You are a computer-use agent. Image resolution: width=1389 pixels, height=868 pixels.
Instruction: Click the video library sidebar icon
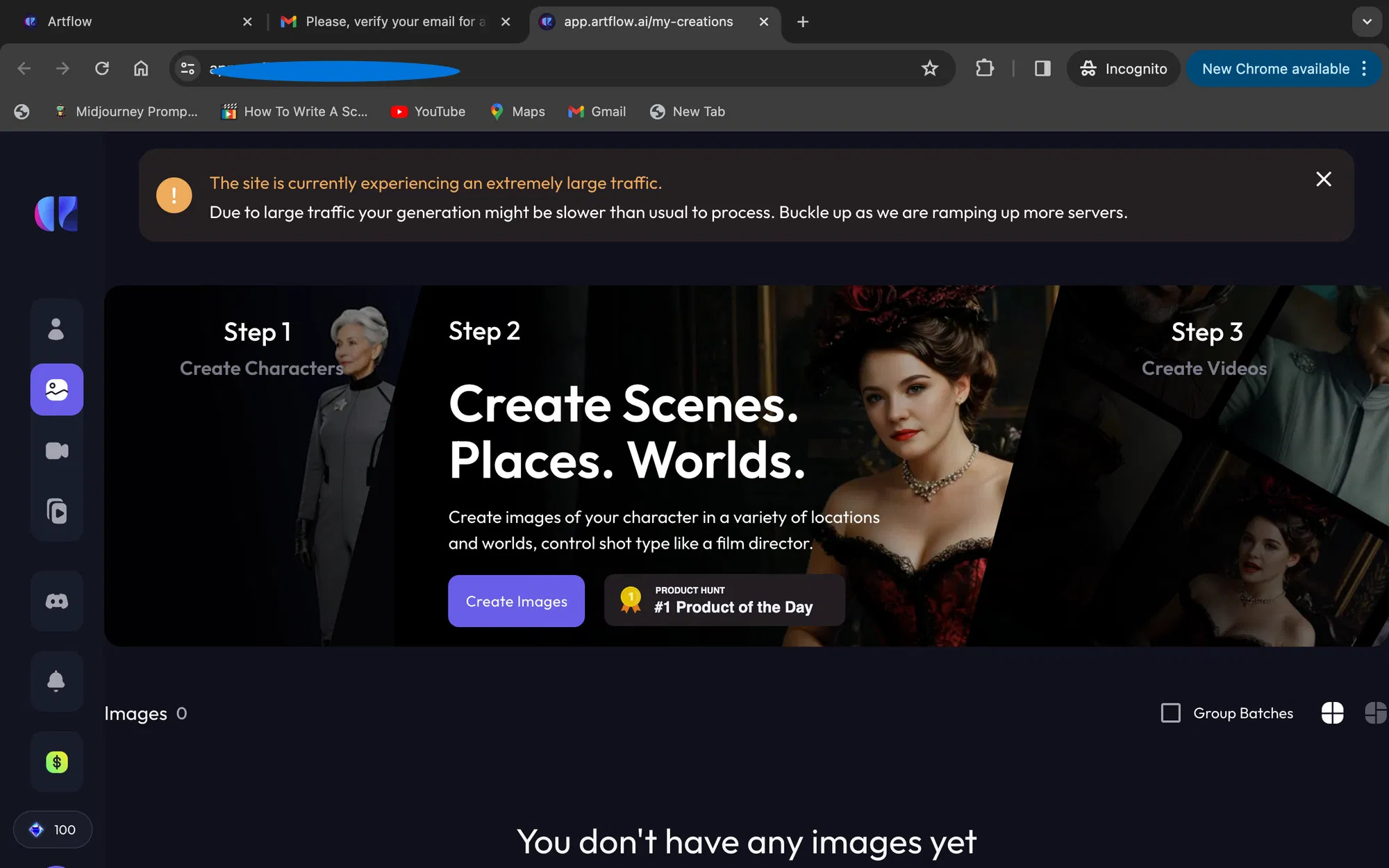(56, 511)
